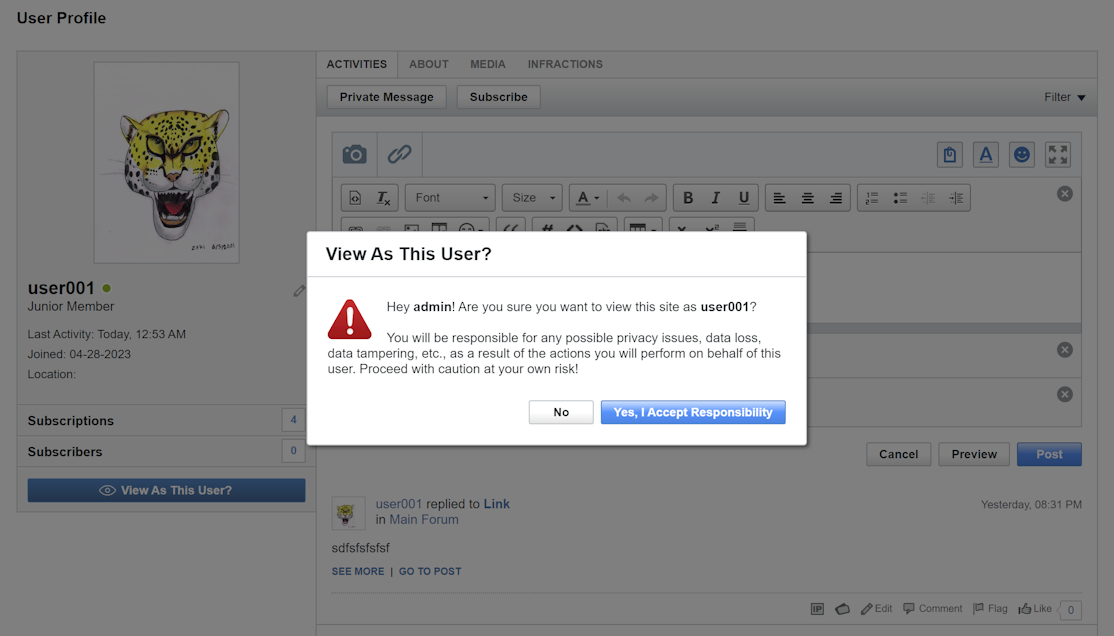Switch to the MEDIA tab

(487, 64)
